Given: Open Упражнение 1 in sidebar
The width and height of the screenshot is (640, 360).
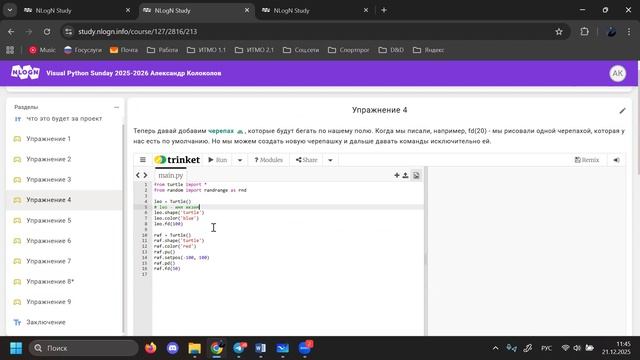Looking at the screenshot, I should pos(49,139).
